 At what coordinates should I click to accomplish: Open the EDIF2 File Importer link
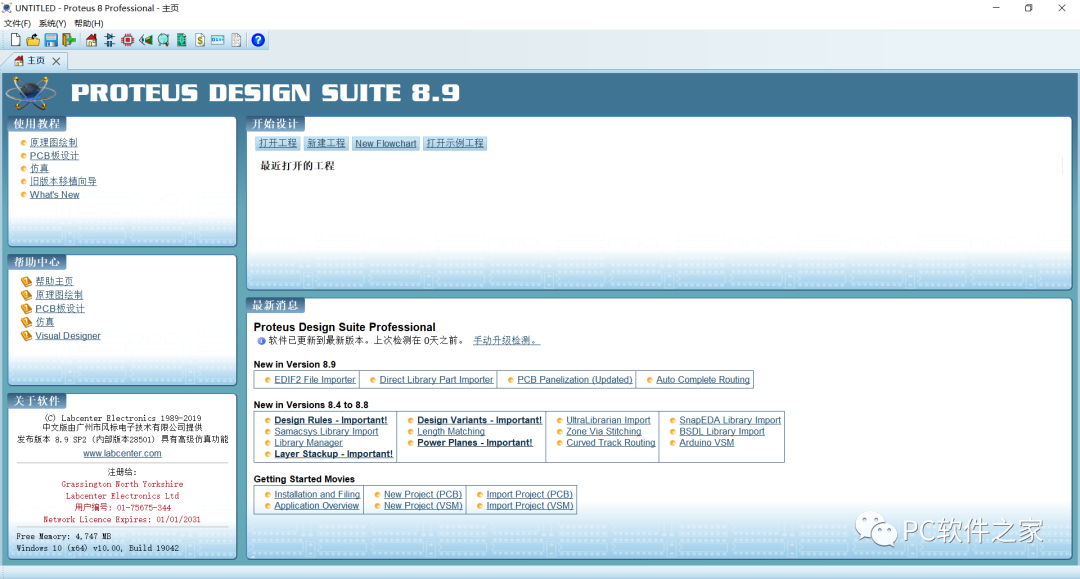pos(315,379)
